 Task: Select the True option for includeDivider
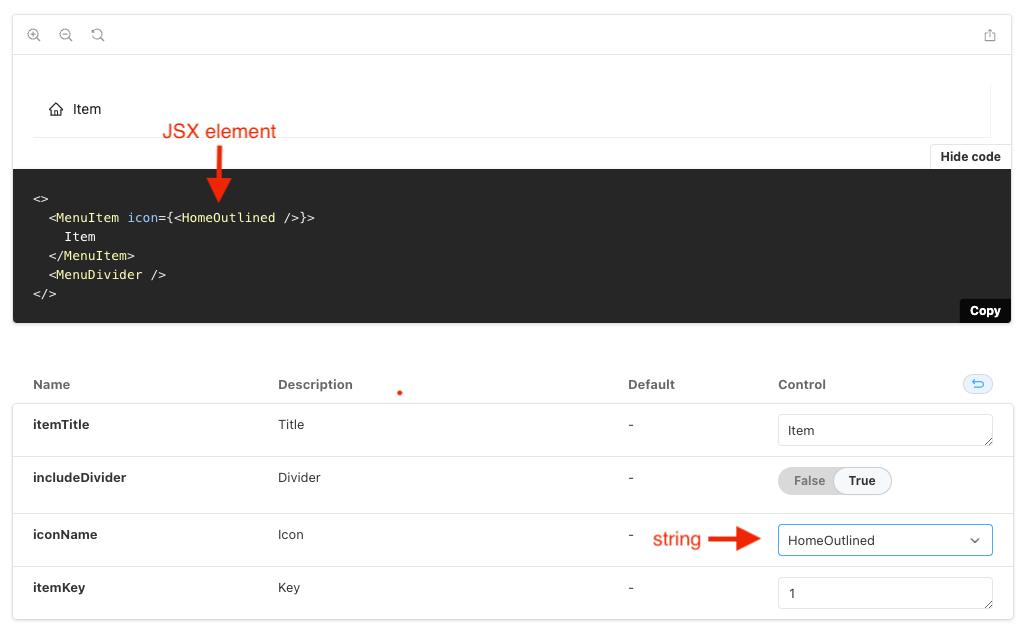pos(862,481)
